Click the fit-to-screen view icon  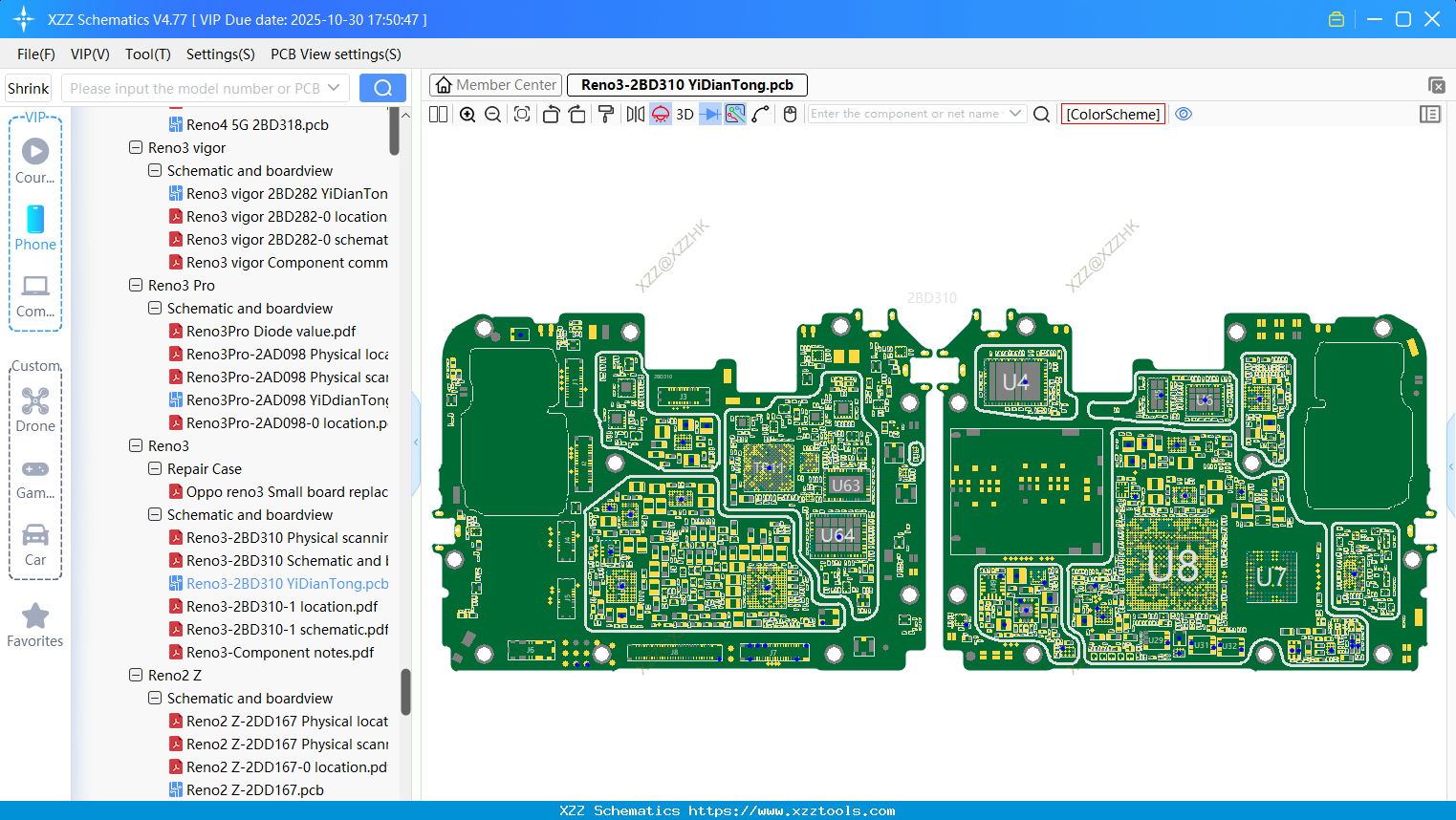point(522,115)
